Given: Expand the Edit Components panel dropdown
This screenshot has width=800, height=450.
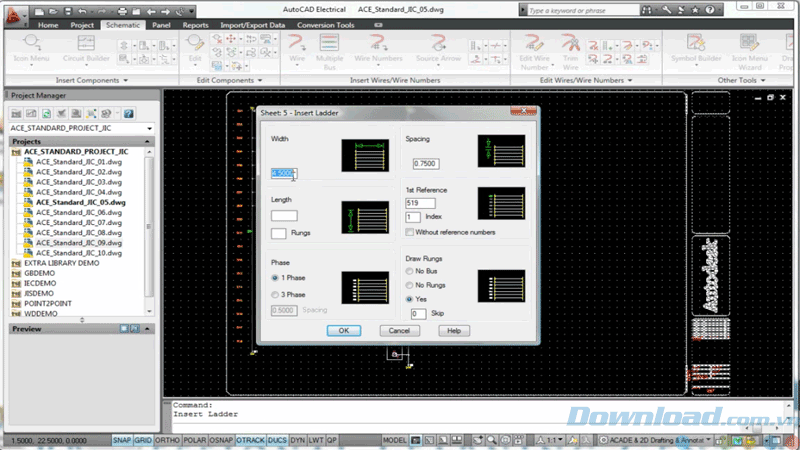Looking at the screenshot, I should point(260,81).
